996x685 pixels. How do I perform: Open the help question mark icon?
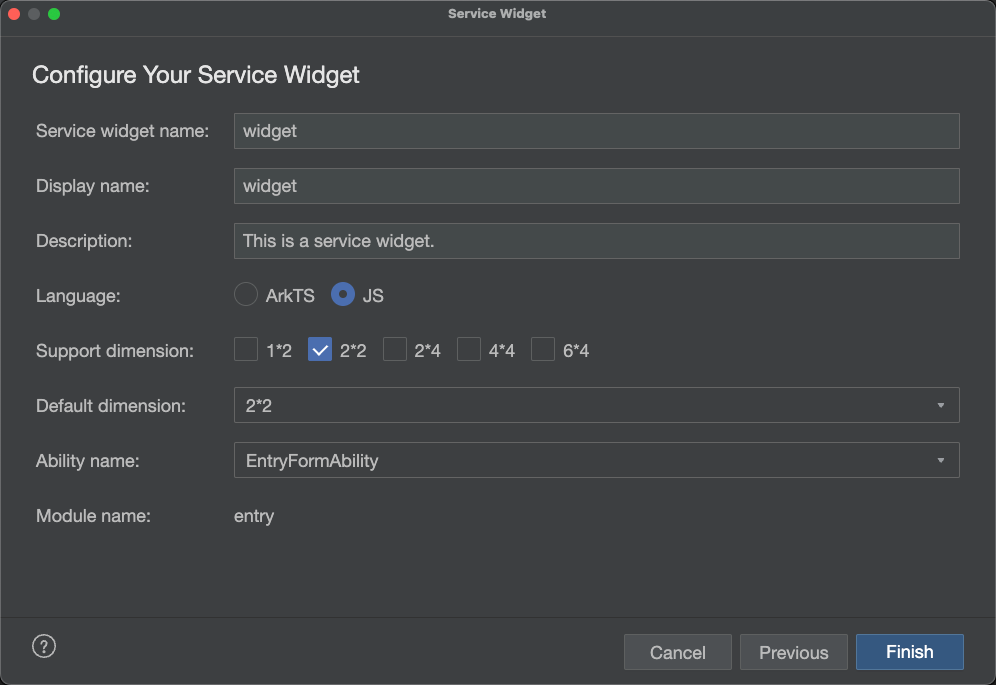click(44, 646)
